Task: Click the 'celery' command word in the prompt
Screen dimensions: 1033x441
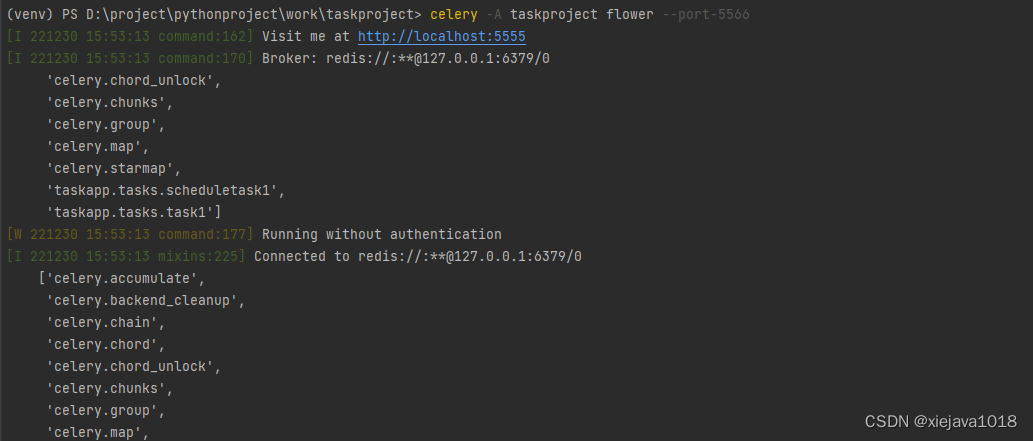Action: 455,15
